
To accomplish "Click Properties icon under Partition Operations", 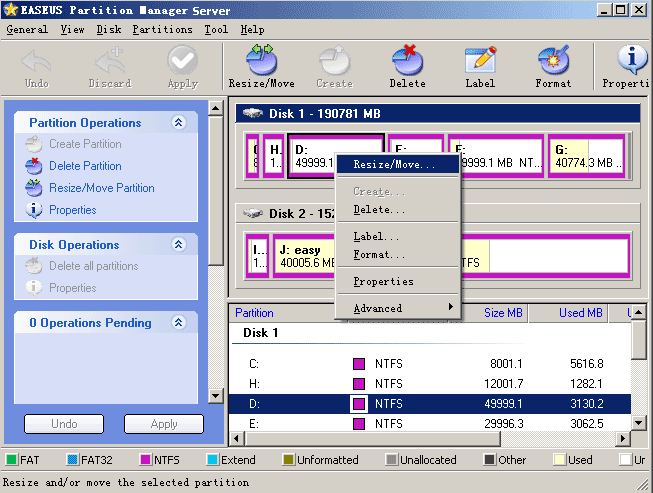I will [x=34, y=210].
